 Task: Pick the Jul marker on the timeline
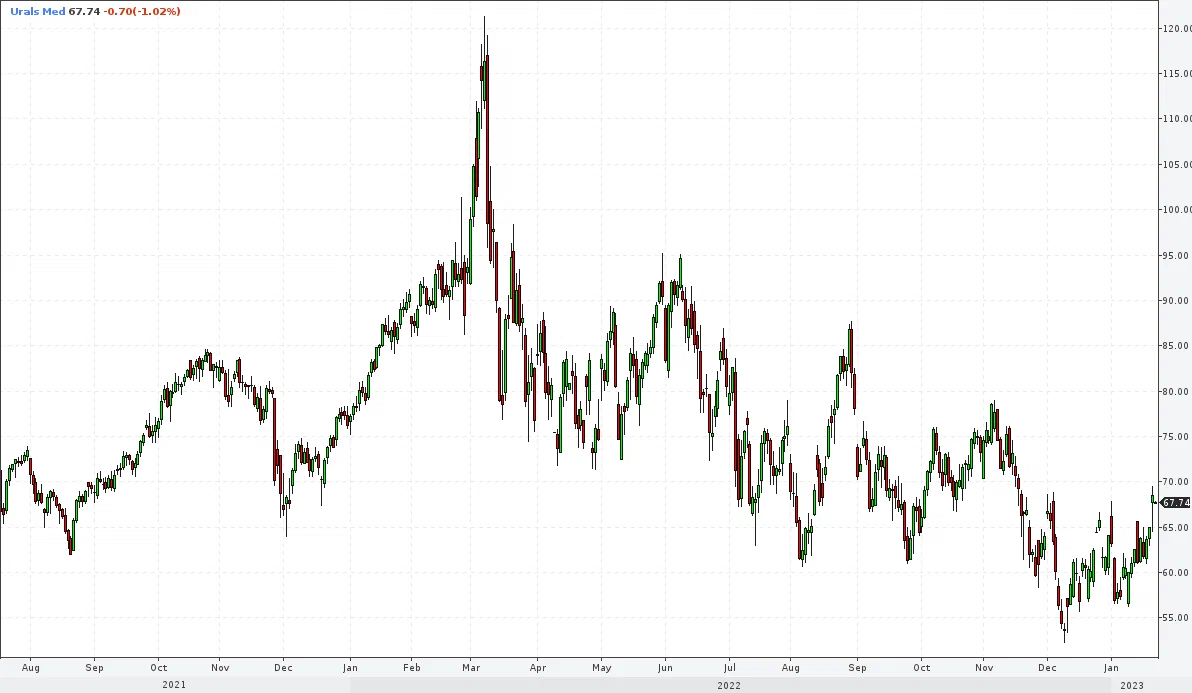[x=729, y=668]
